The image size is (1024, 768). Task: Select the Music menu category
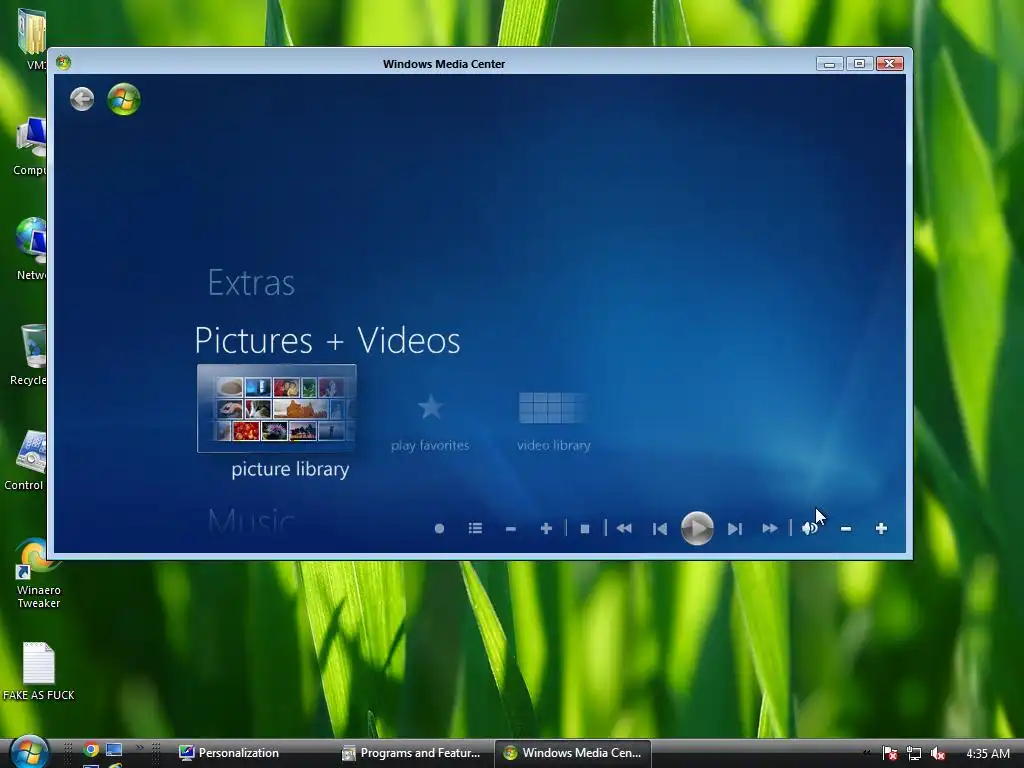[251, 522]
